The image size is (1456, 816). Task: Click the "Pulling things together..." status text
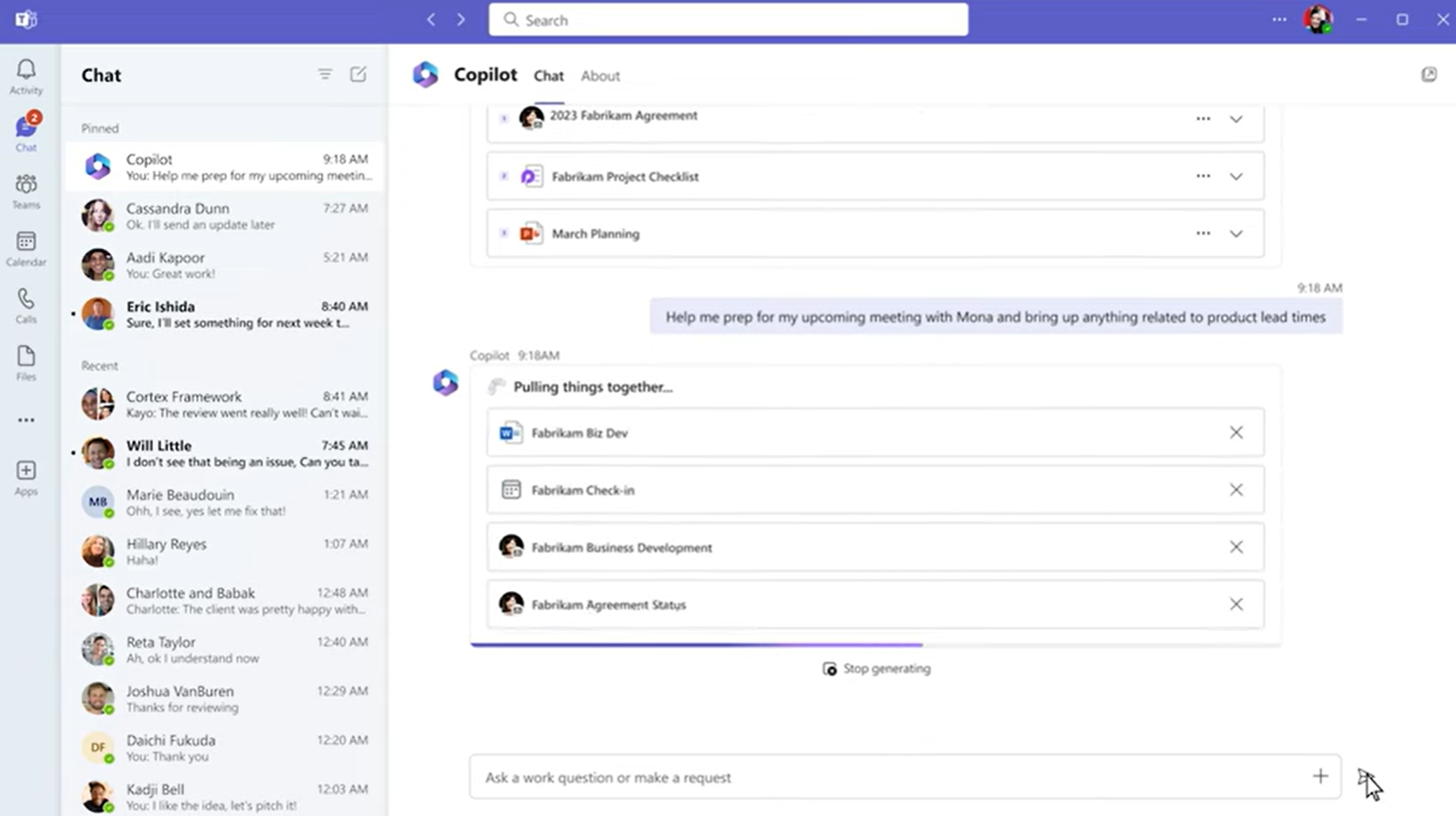593,387
